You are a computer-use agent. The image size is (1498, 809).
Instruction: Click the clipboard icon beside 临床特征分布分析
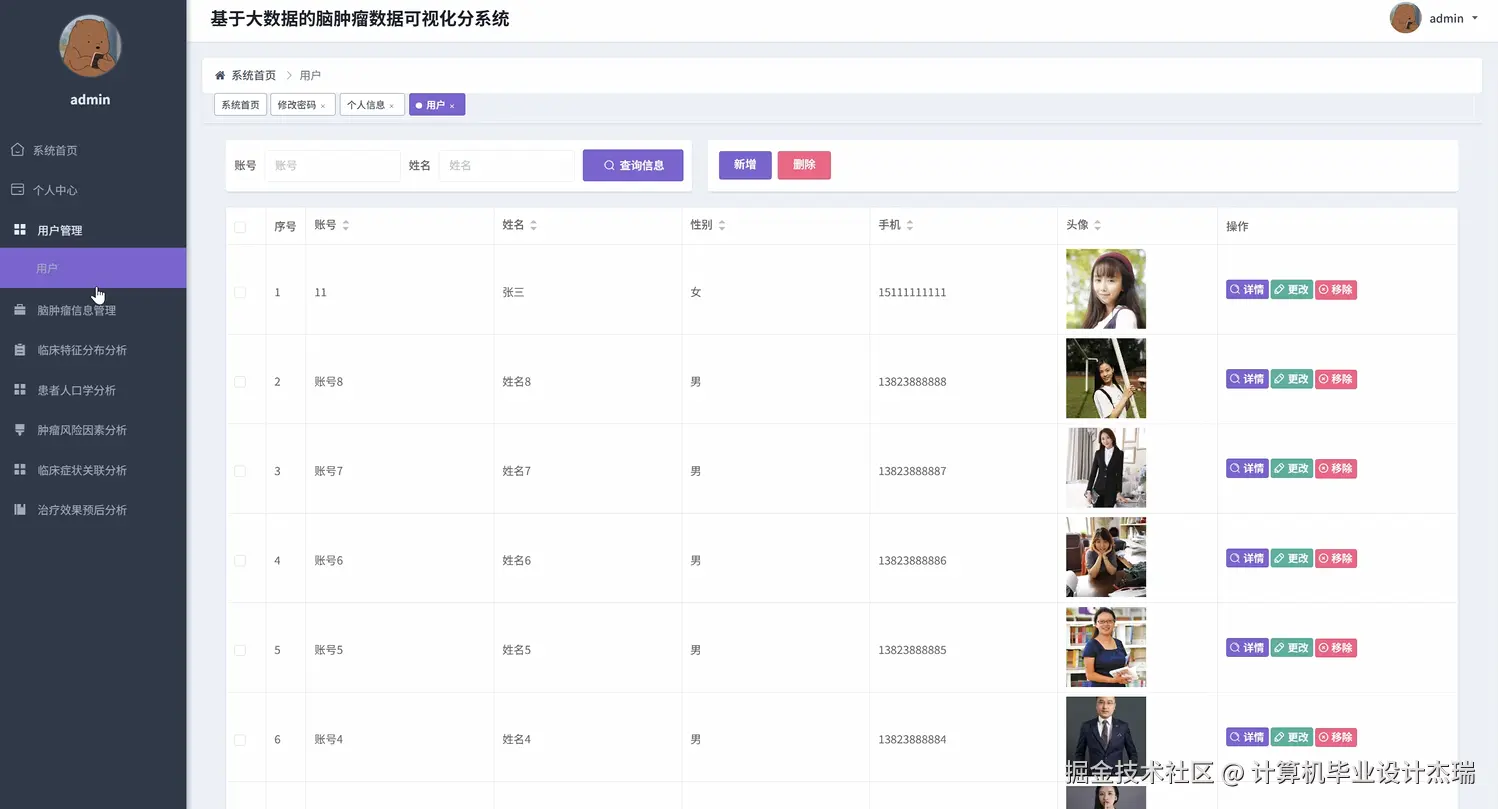[20, 350]
